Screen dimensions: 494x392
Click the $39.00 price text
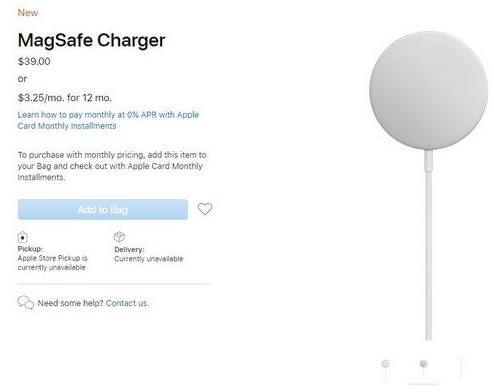(x=34, y=61)
